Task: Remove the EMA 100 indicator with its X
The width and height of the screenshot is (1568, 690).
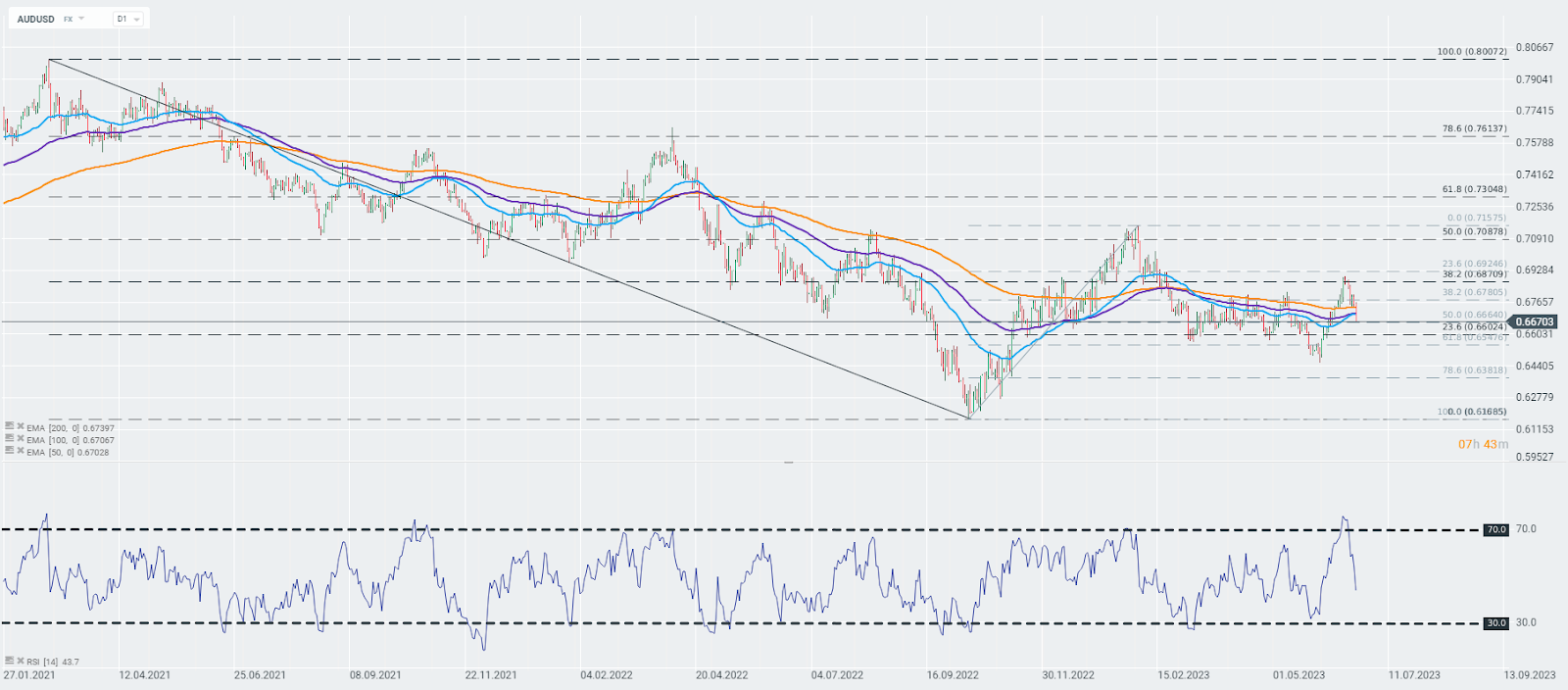Action: [x=20, y=438]
